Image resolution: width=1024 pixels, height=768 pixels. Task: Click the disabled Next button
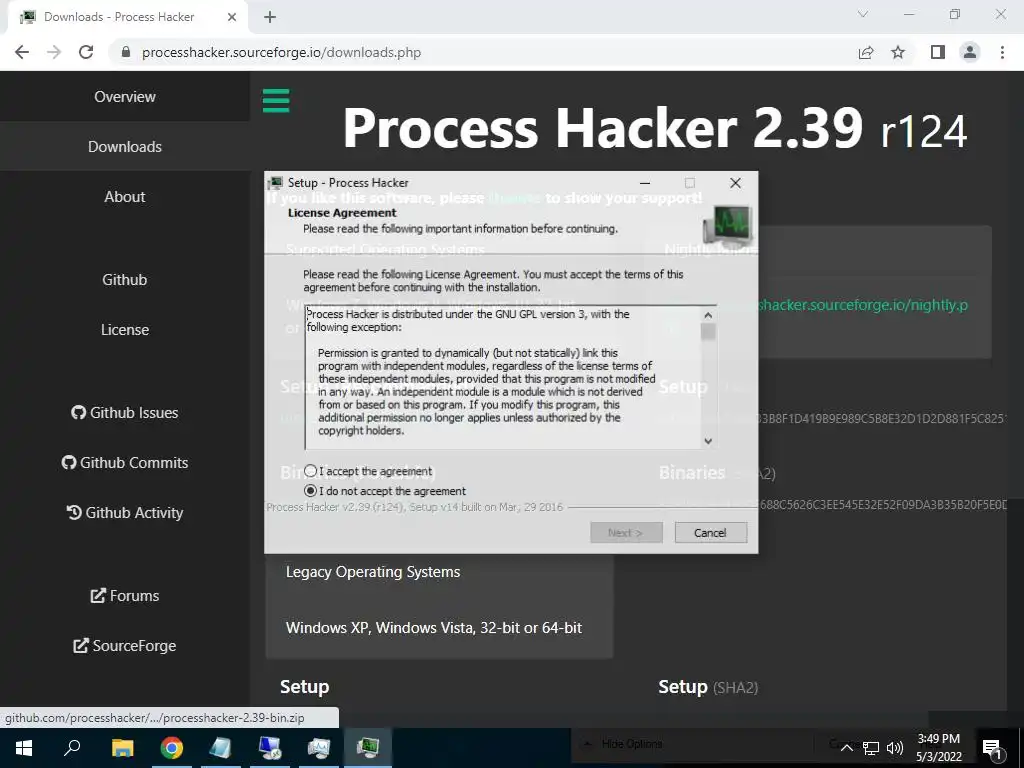[626, 532]
